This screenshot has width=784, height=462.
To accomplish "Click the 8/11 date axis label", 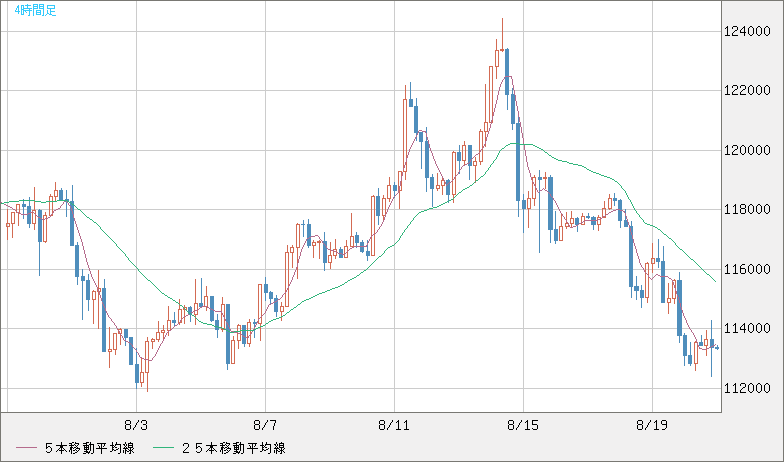I will pos(394,426).
